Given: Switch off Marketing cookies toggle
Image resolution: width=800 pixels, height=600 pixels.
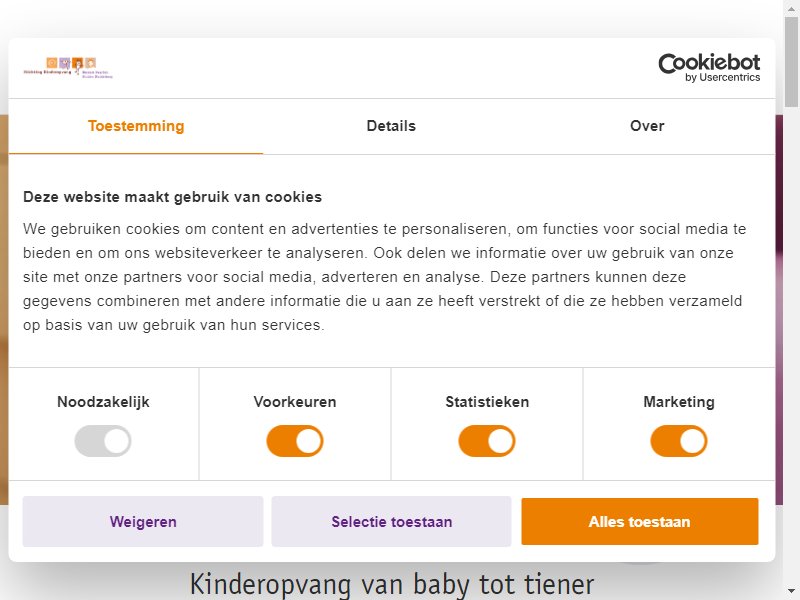Looking at the screenshot, I should [x=679, y=441].
